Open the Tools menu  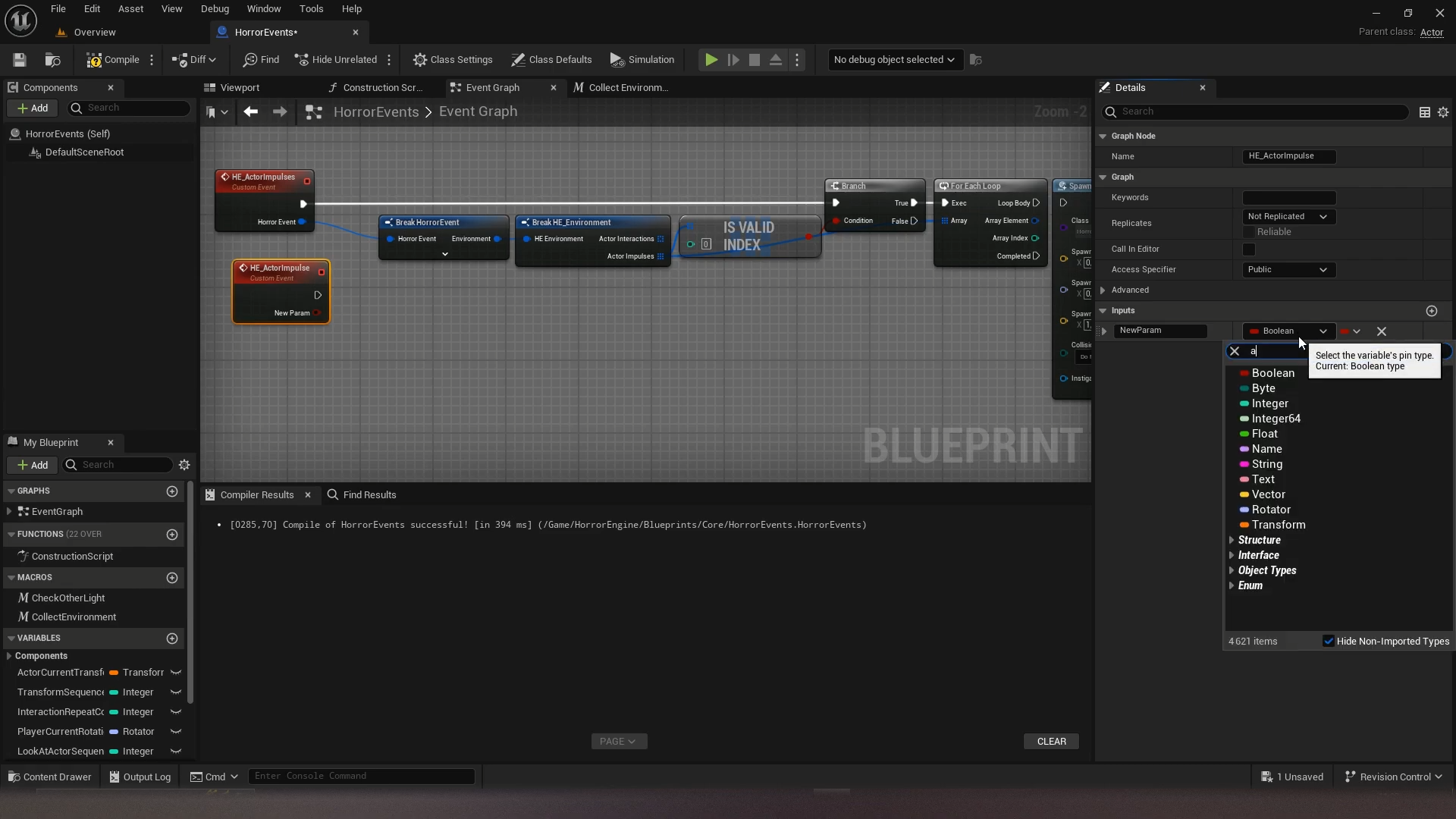(311, 9)
